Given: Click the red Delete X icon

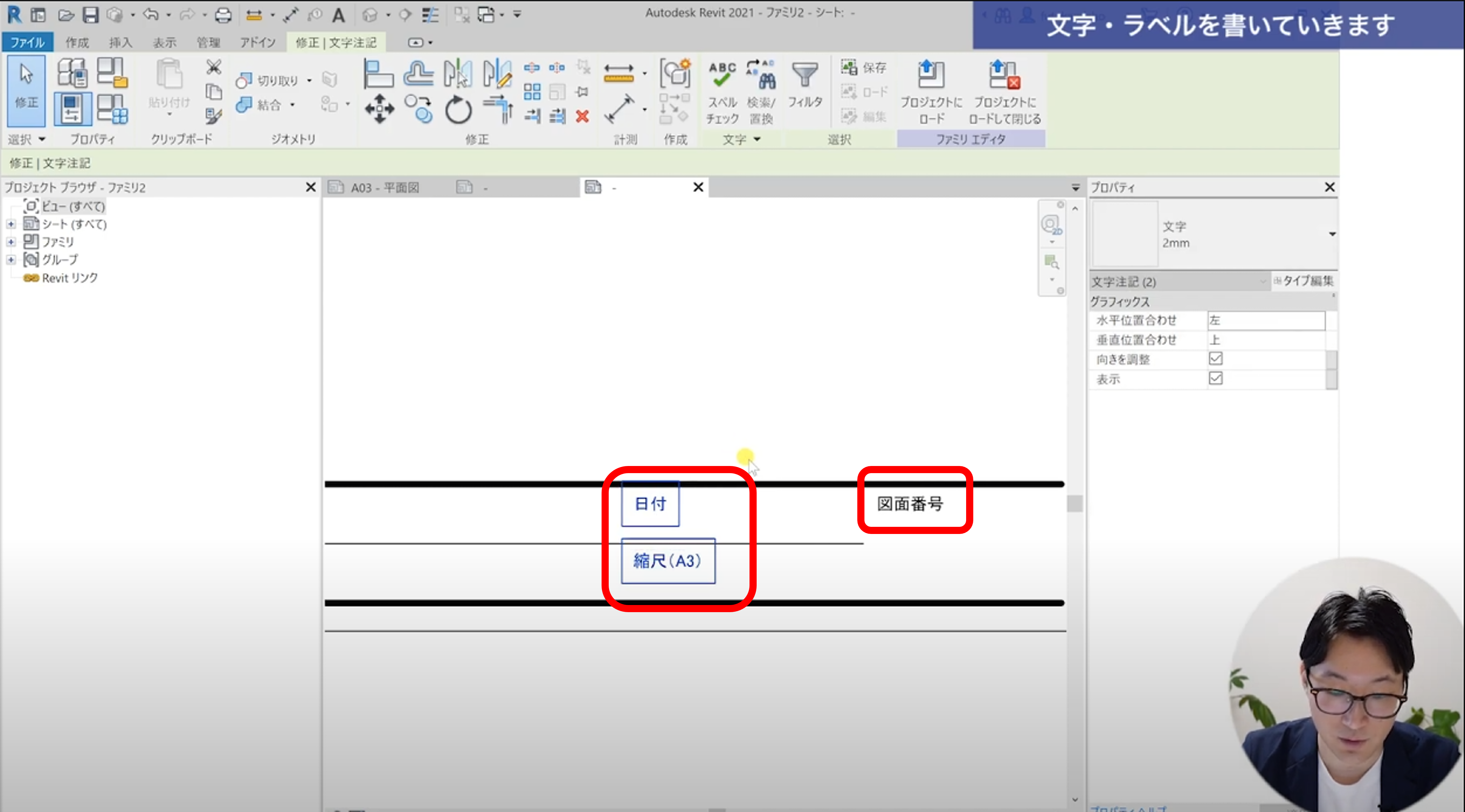Looking at the screenshot, I should click(x=582, y=117).
